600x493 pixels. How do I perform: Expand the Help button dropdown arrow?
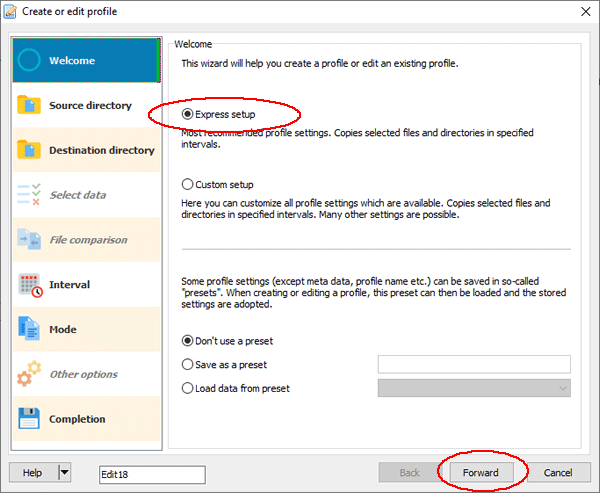65,473
